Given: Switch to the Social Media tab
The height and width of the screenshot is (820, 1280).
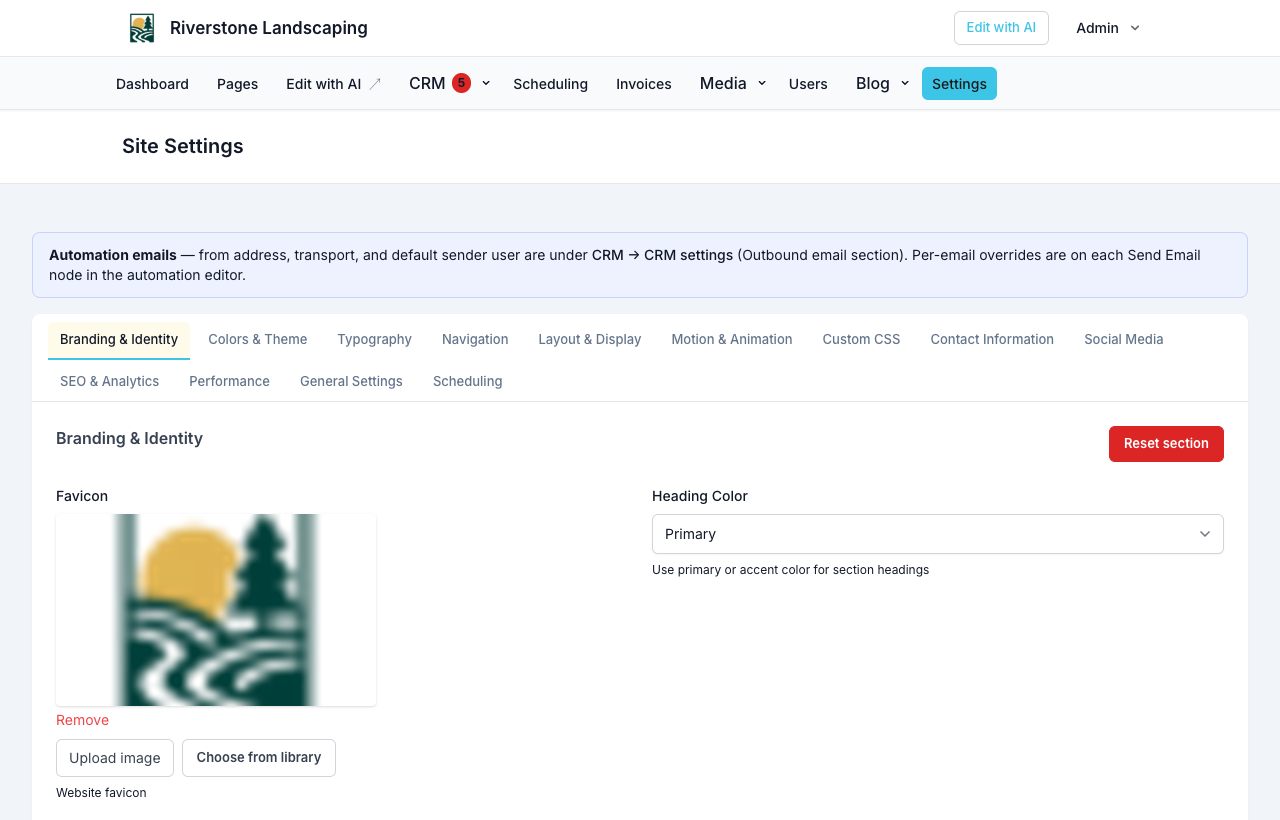Looking at the screenshot, I should [1124, 339].
